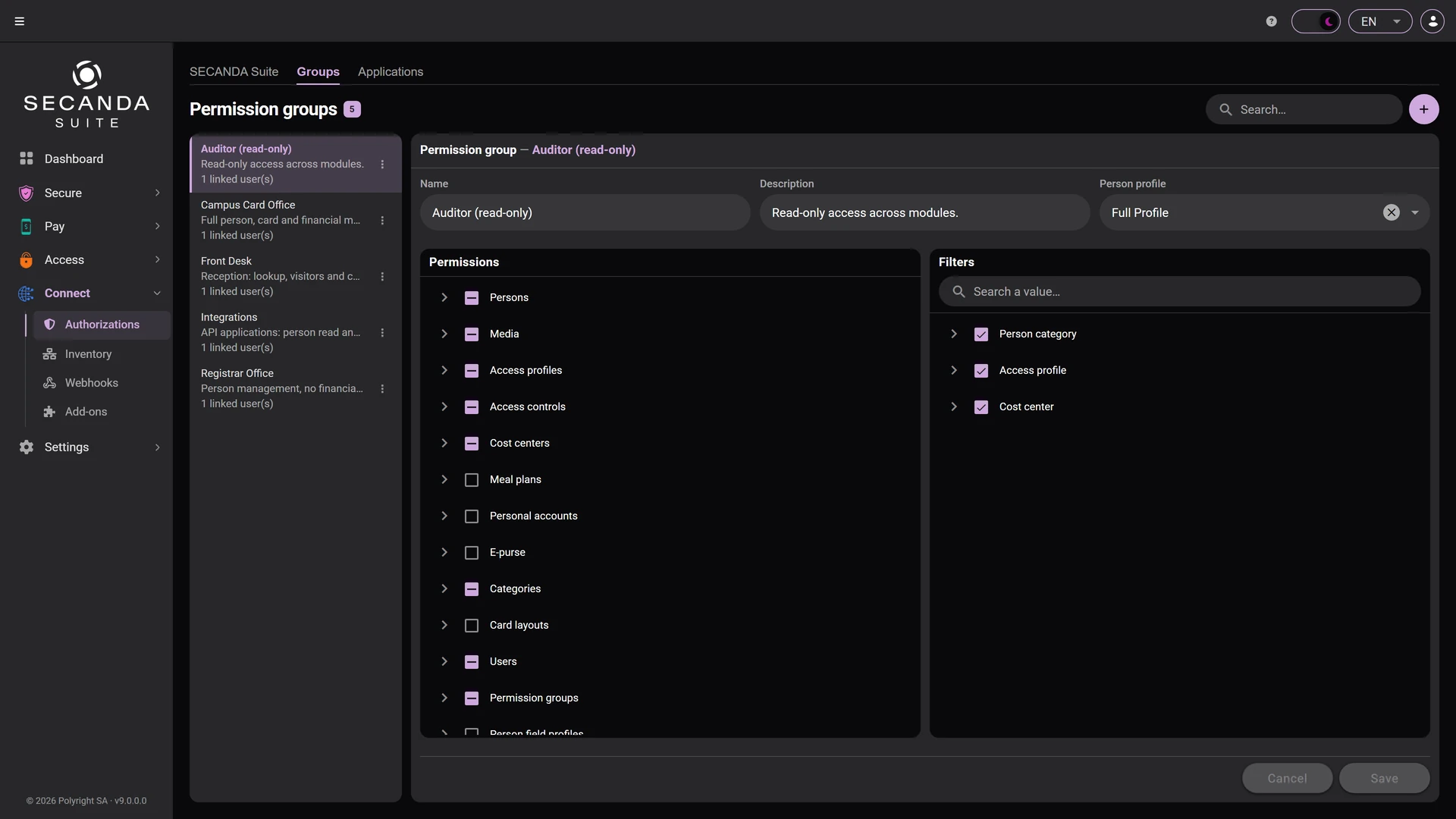Expand the Users permission row

pyautogui.click(x=444, y=661)
